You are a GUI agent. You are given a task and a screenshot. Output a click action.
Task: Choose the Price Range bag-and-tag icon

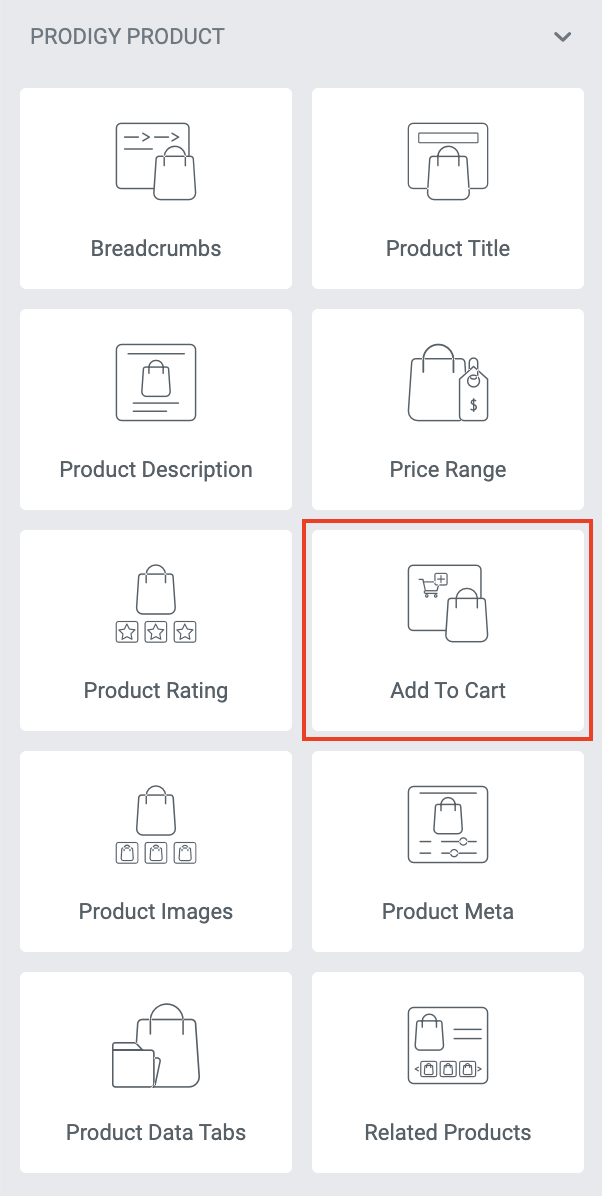point(448,382)
